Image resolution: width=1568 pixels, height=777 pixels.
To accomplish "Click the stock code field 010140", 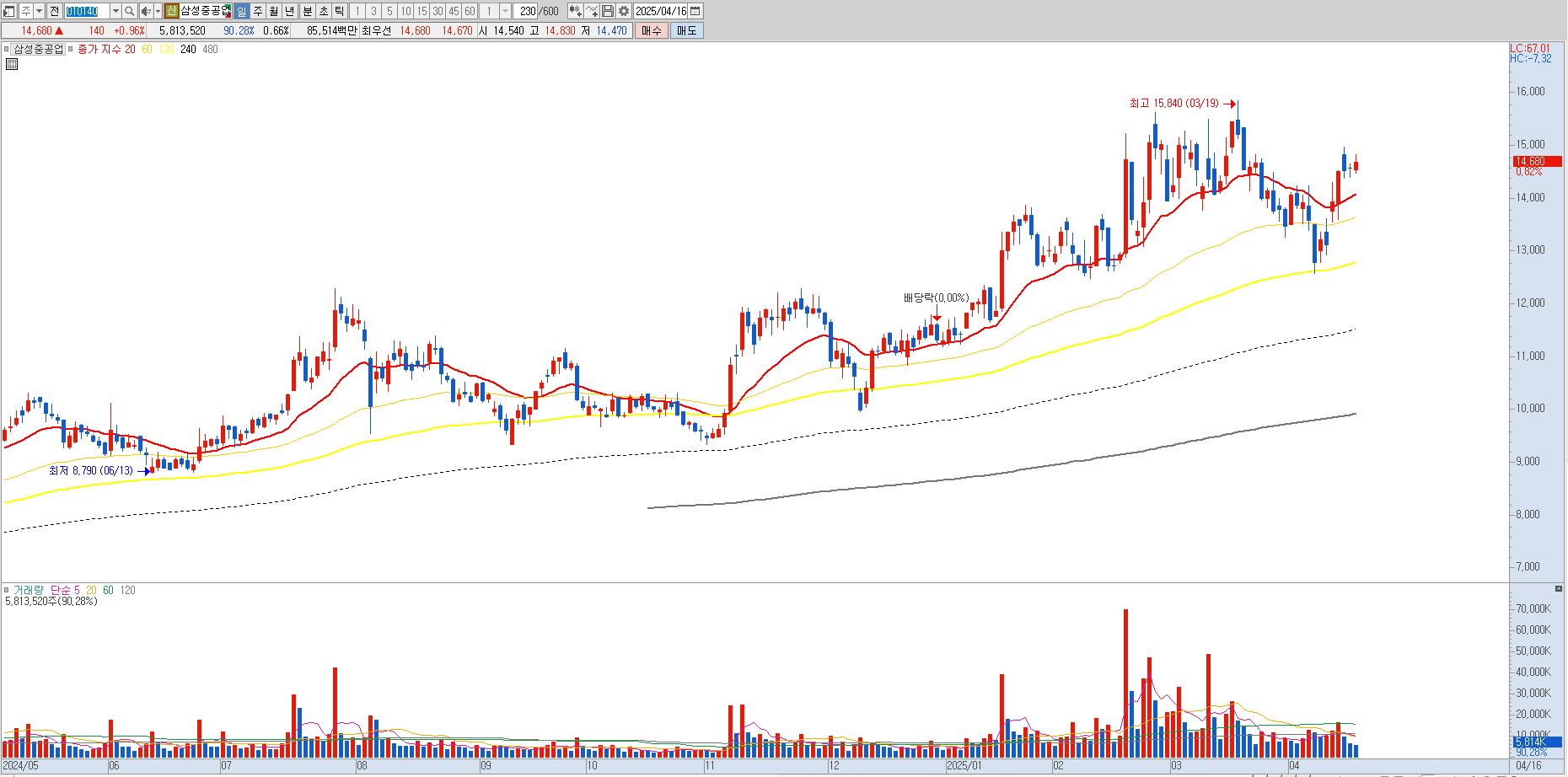I will 87,11.
